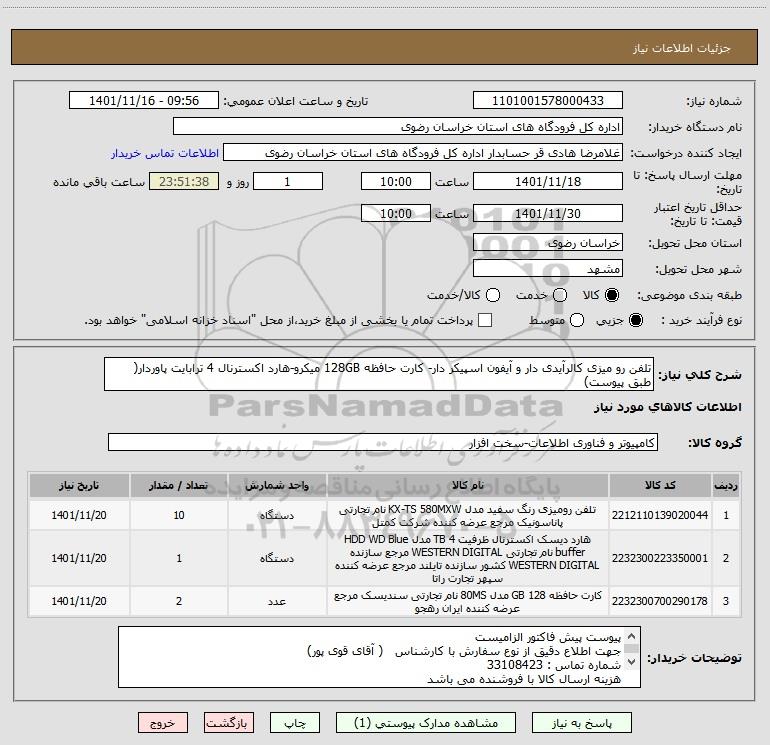Click item code 2232300223350001
This screenshot has height=745, width=770.
660,558
